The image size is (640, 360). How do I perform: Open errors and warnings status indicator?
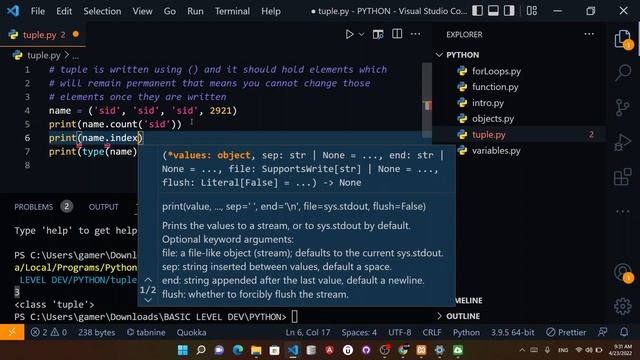tap(49, 332)
